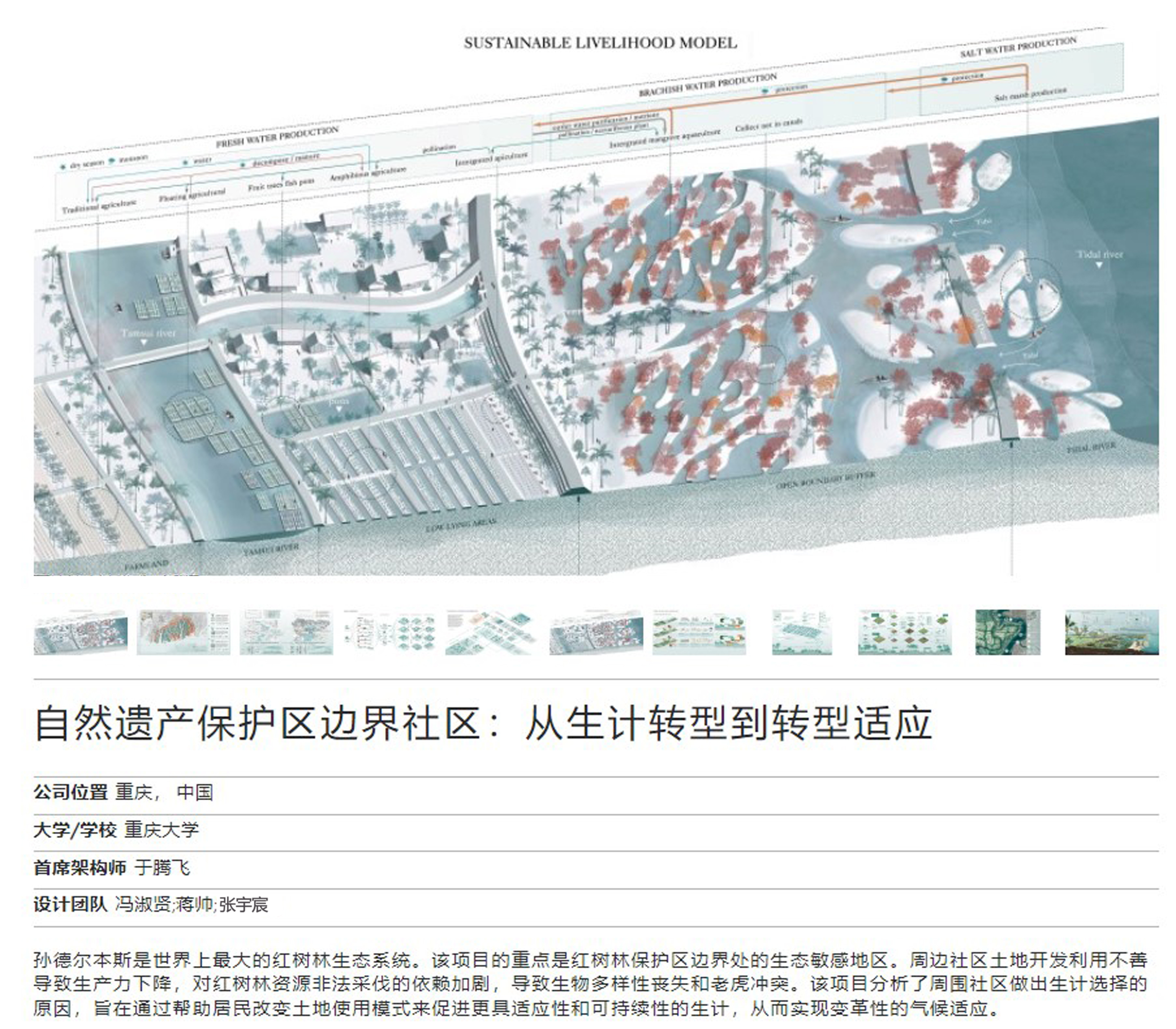The width and height of the screenshot is (1176, 1029).
Task: Select the team members 冯淑贤;蒋帅;张宇宸
Action: (192, 904)
